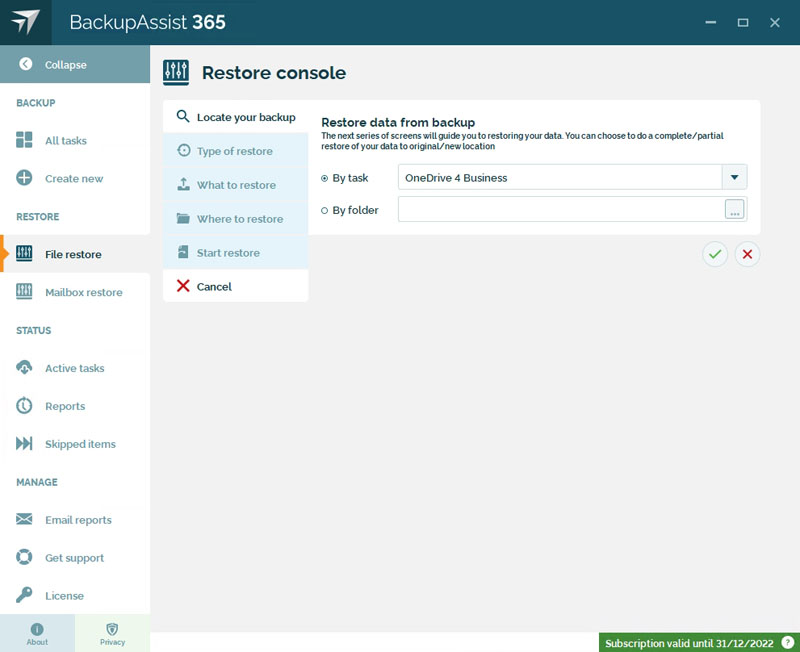The image size is (800, 652).
Task: Open the Email reports menu item
Action: 75,520
